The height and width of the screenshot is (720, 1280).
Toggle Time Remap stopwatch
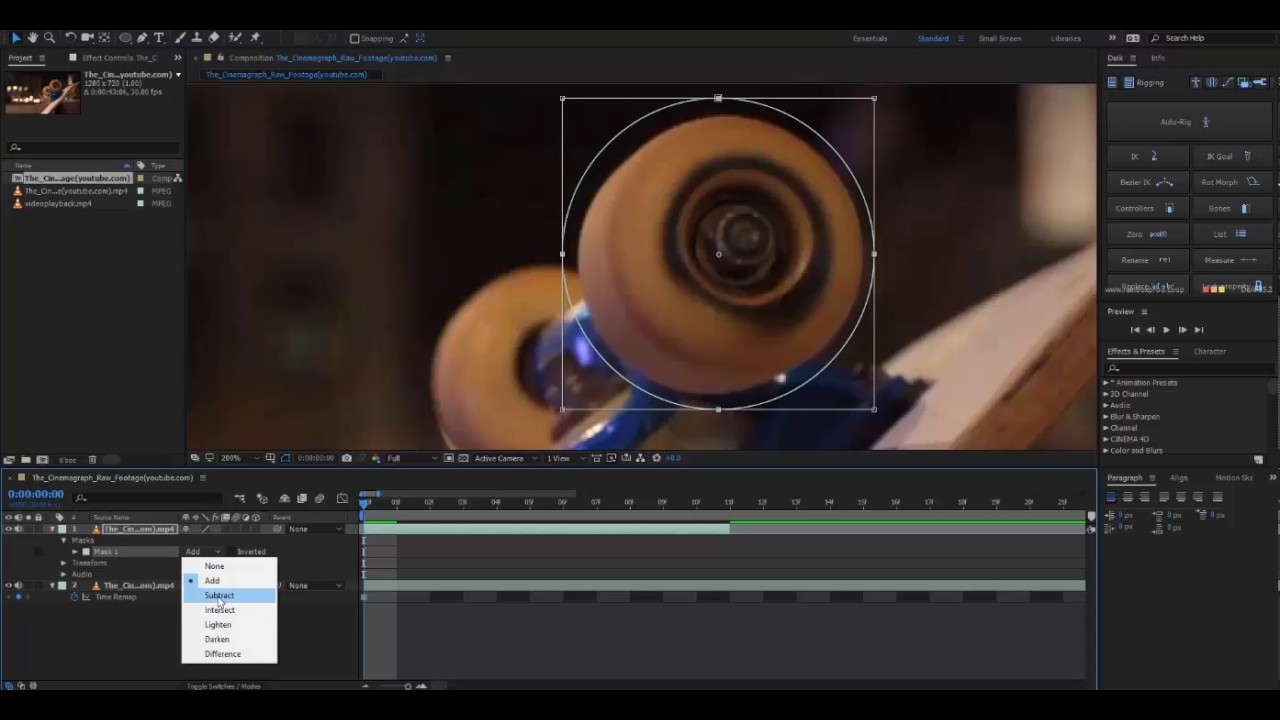[x=74, y=597]
